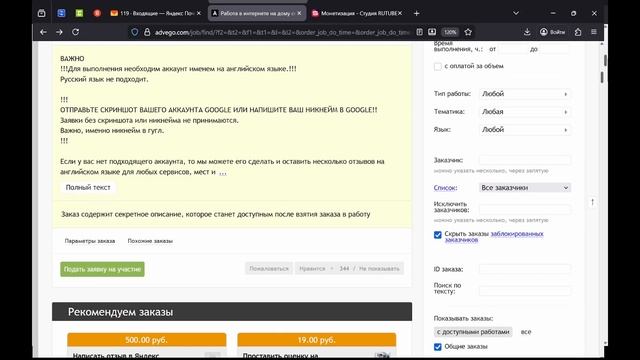This screenshot has width=640, height=360.
Task: Open the 'Тип работы' dropdown
Action: pos(525,94)
